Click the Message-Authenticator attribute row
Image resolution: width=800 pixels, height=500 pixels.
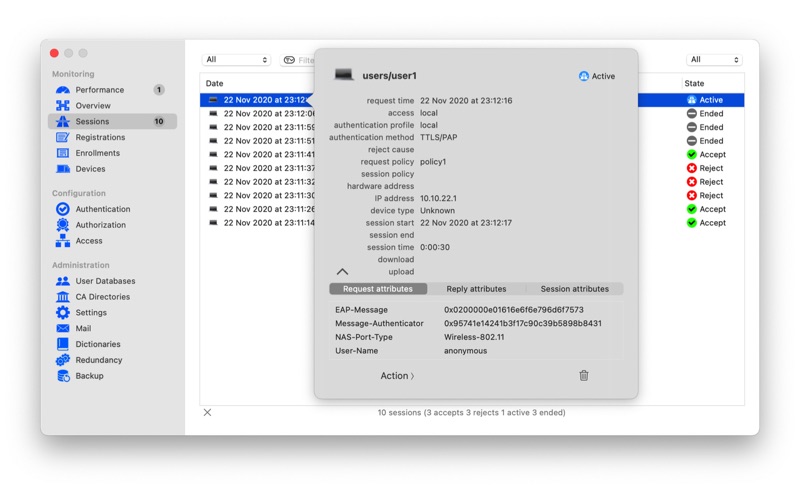coord(476,323)
